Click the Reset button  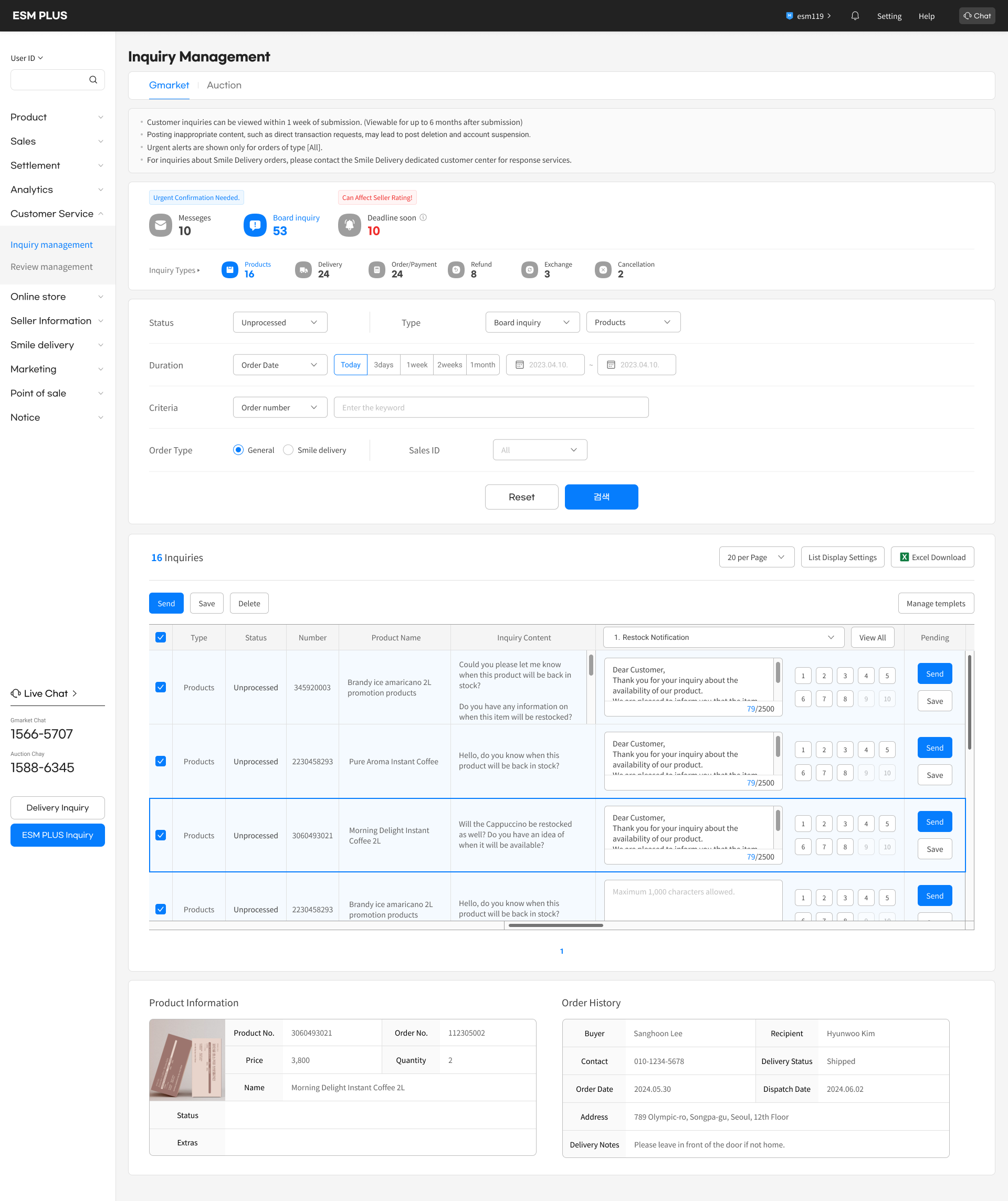(x=521, y=497)
